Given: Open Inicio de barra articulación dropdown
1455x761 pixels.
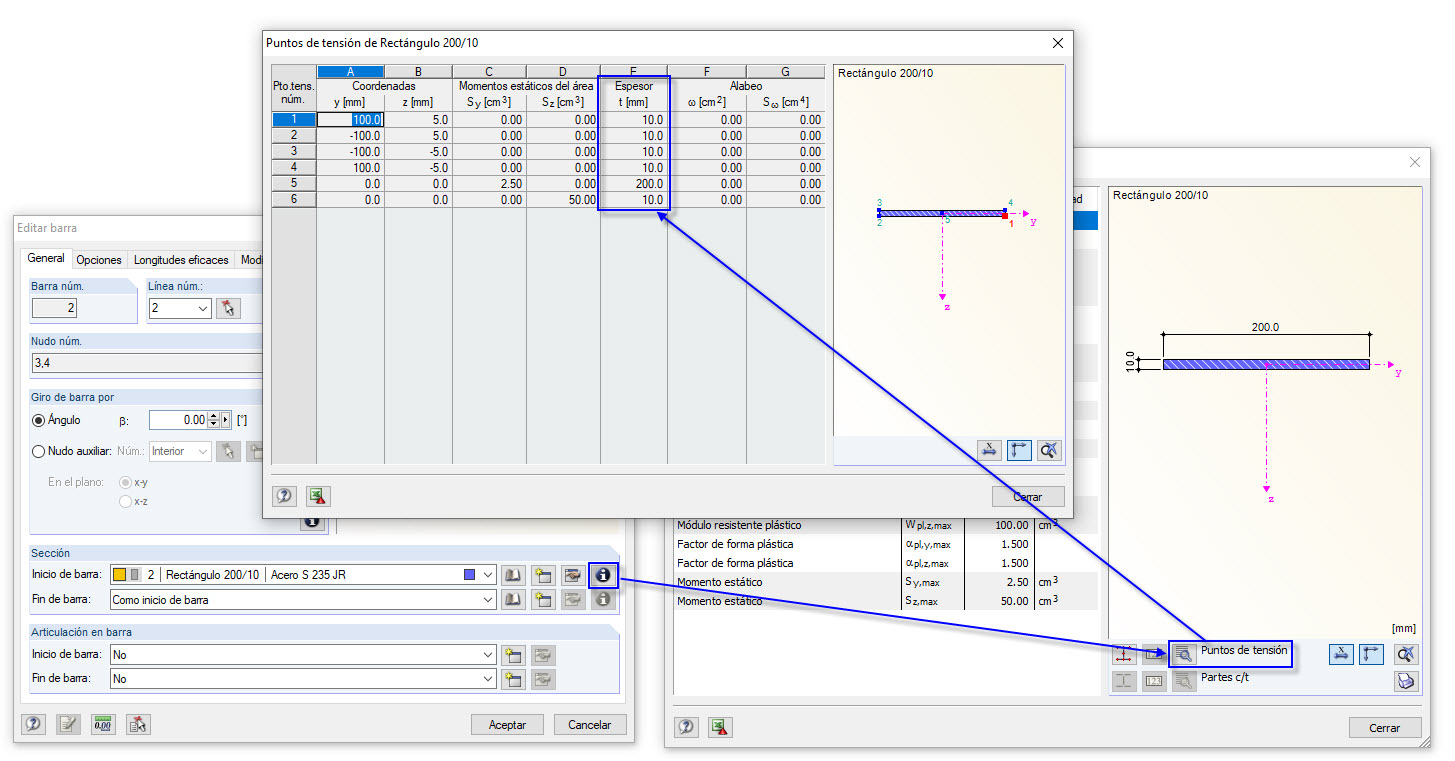Looking at the screenshot, I should tap(488, 655).
